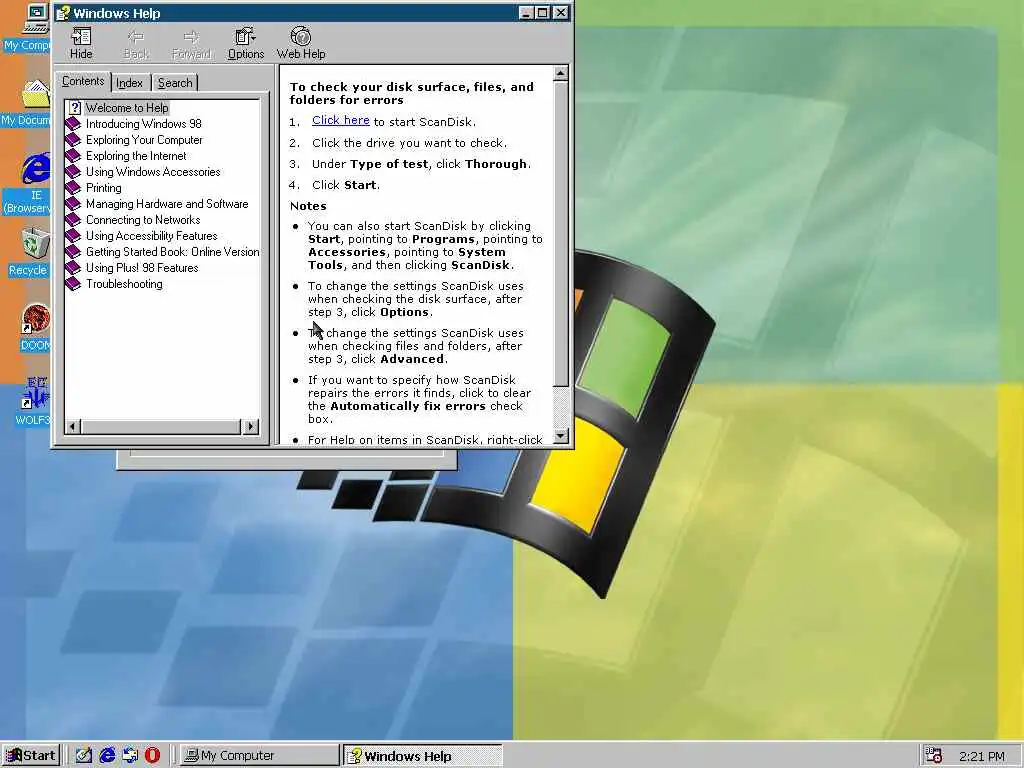Click the Opera quick launch icon
Screen dimensions: 1024x768
click(x=152, y=756)
